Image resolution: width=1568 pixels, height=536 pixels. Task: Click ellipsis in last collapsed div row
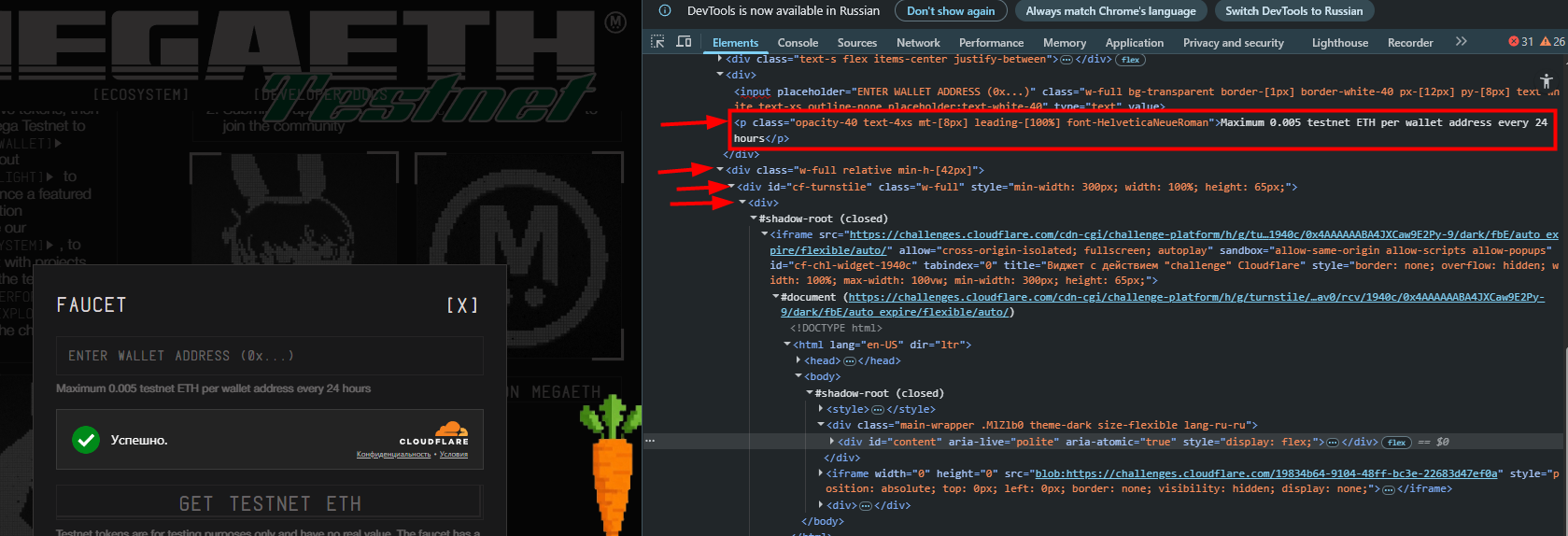pos(865,506)
